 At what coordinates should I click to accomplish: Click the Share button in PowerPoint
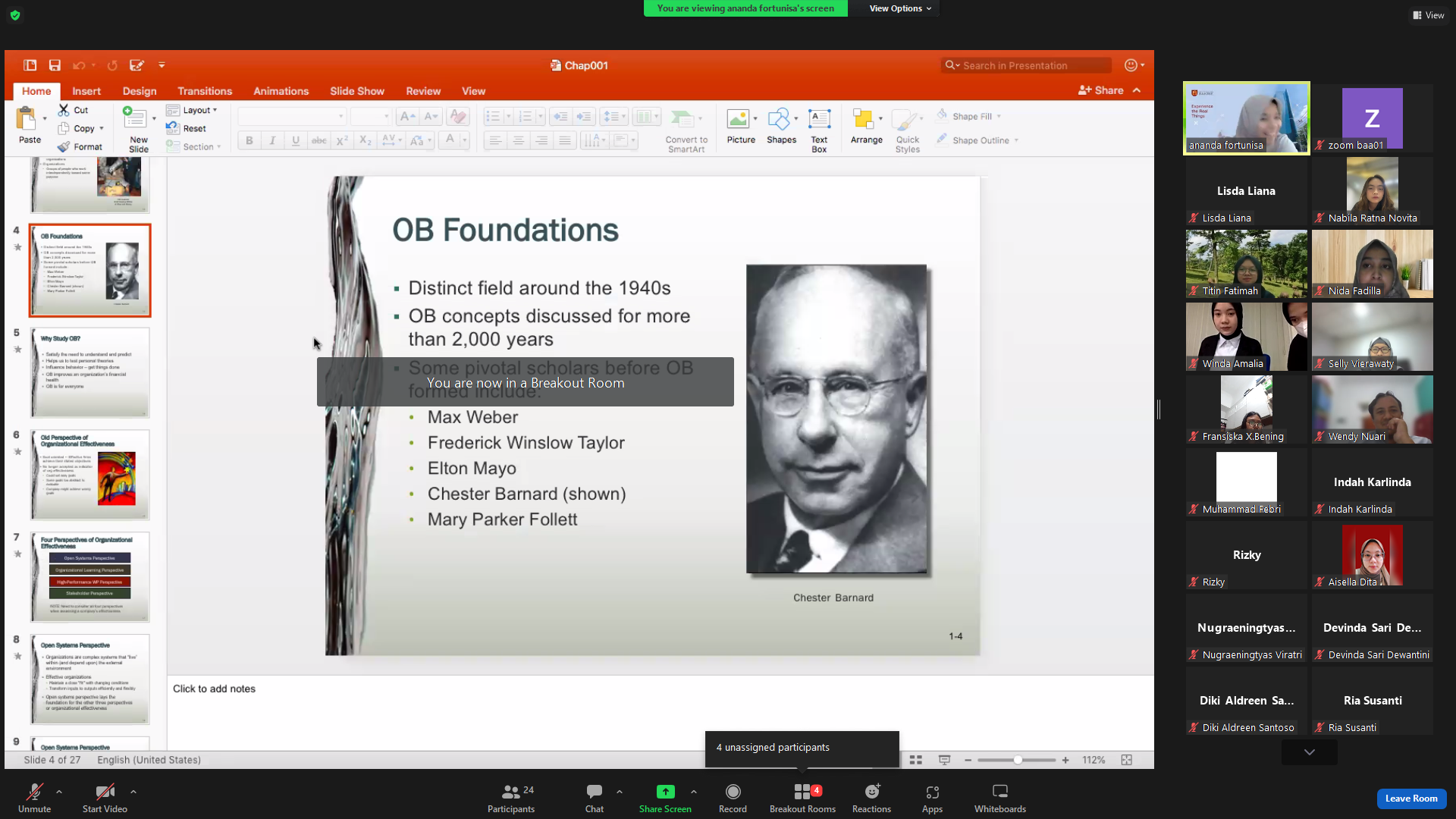point(1100,90)
